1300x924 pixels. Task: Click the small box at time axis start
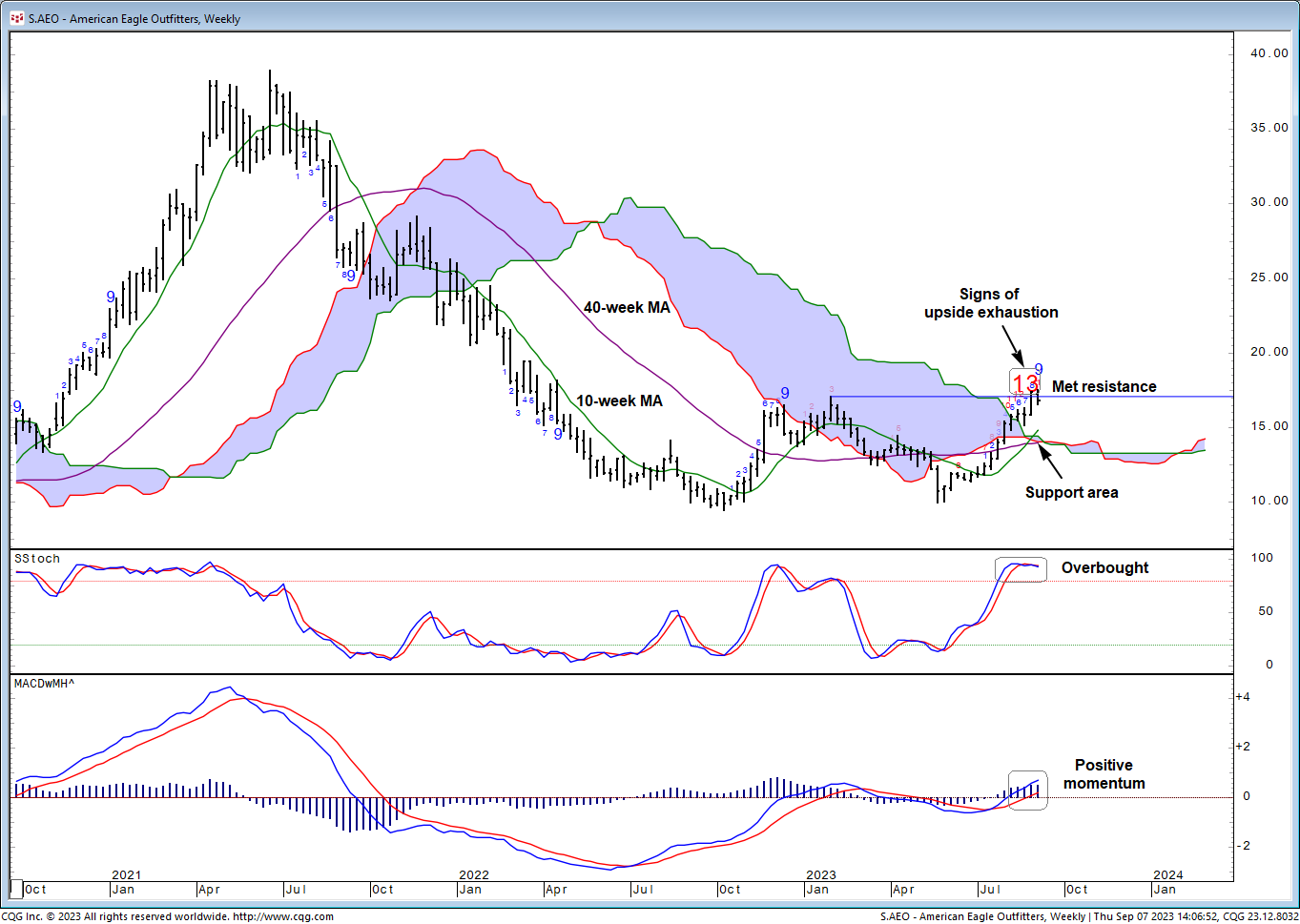16,889
